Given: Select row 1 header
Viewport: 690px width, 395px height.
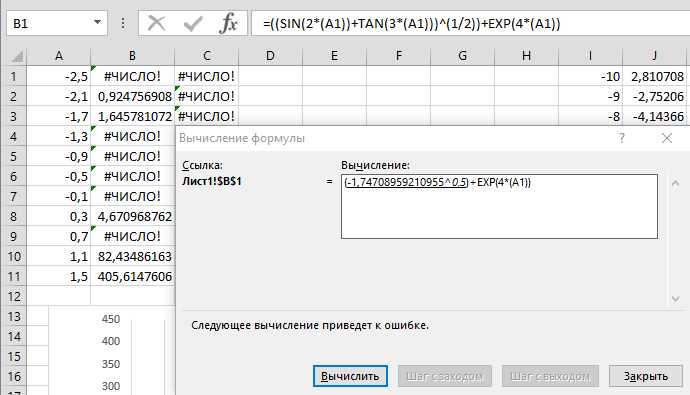Looking at the screenshot, I should (x=13, y=76).
